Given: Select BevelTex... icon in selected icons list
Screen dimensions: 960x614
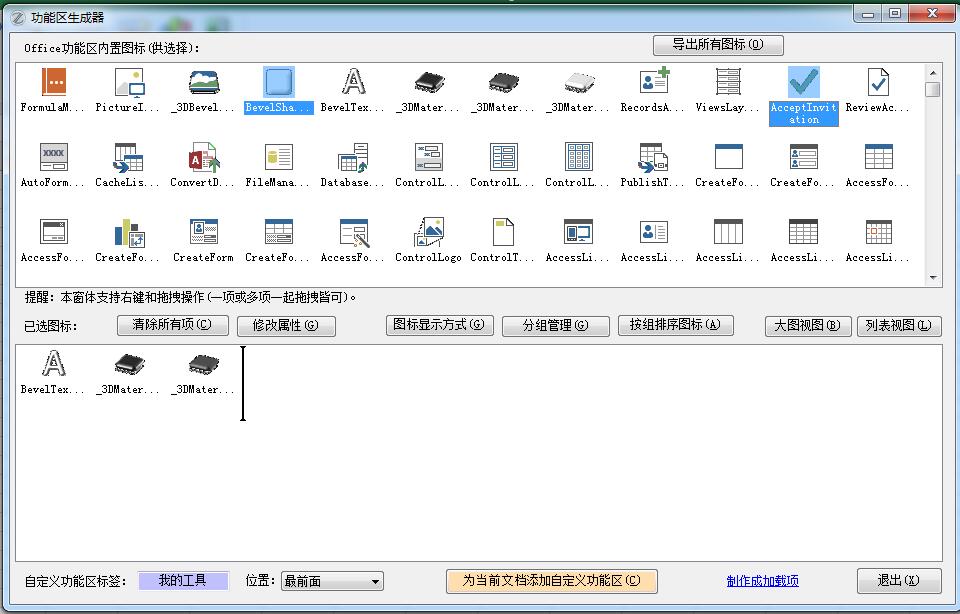Looking at the screenshot, I should tap(53, 365).
